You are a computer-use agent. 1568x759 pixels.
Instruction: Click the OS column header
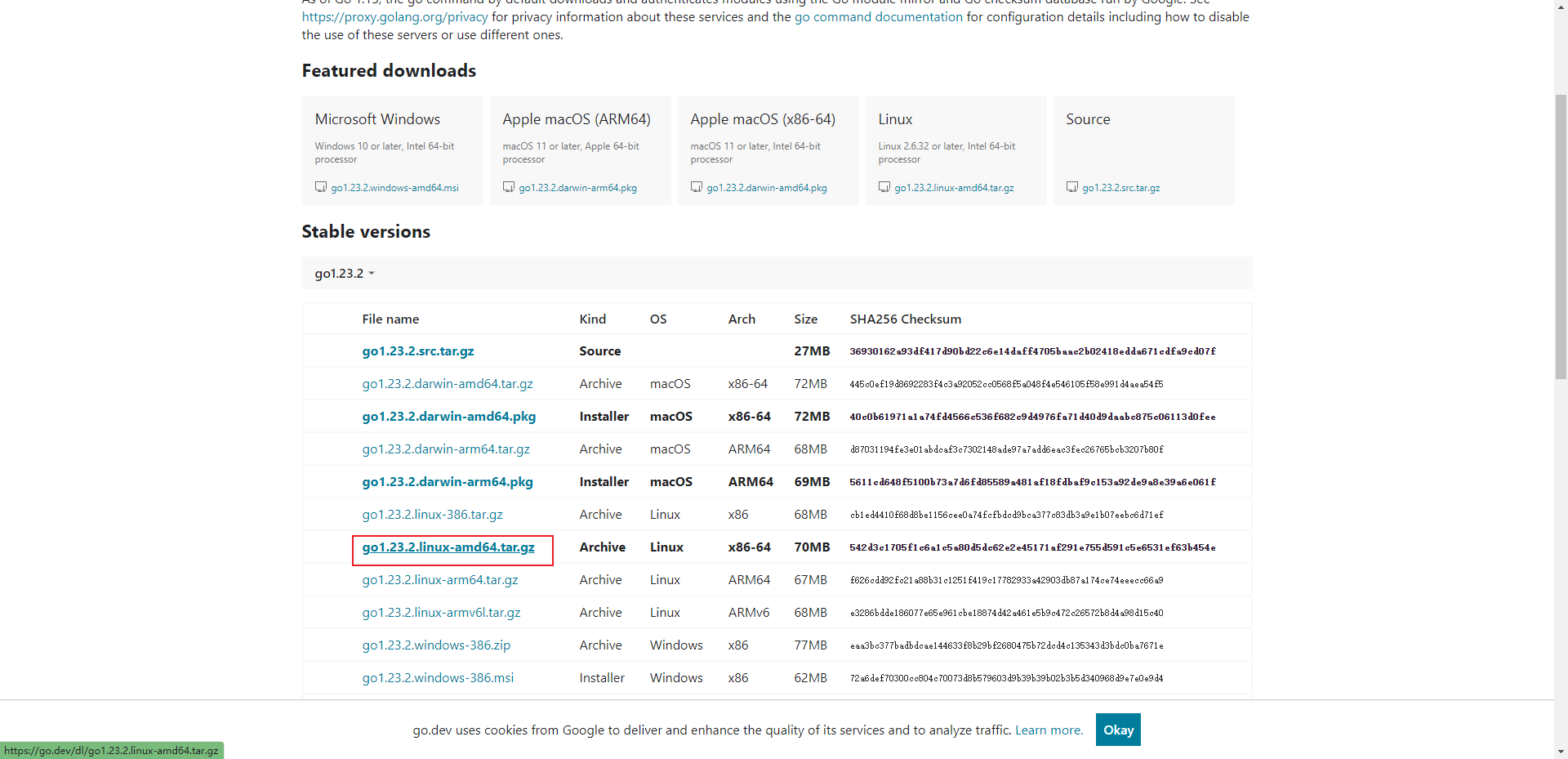(x=658, y=319)
